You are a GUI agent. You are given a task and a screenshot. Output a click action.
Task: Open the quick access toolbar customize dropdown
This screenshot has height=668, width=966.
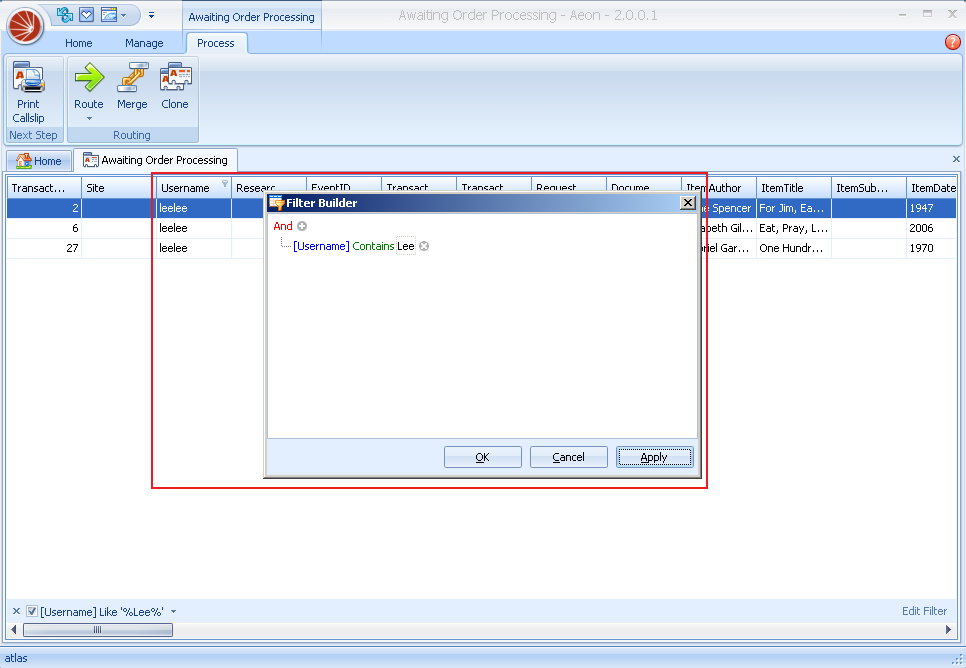pos(151,15)
